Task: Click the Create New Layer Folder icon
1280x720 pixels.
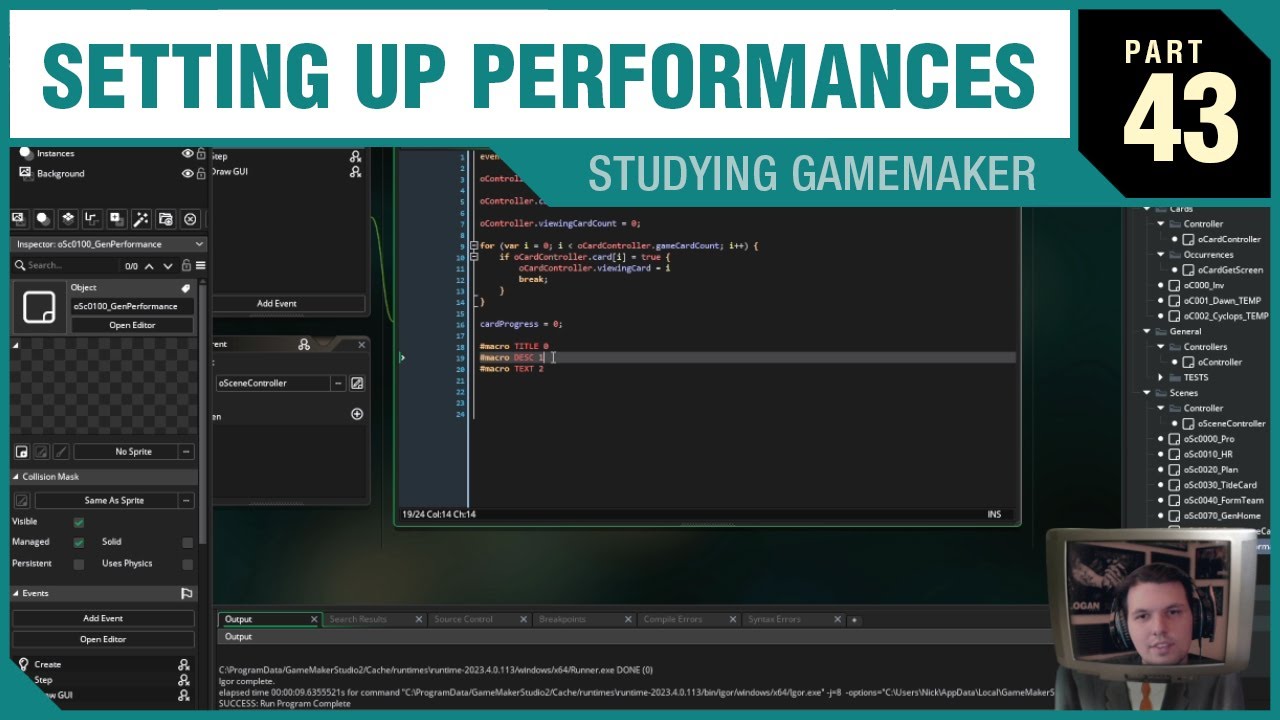Action: click(166, 219)
